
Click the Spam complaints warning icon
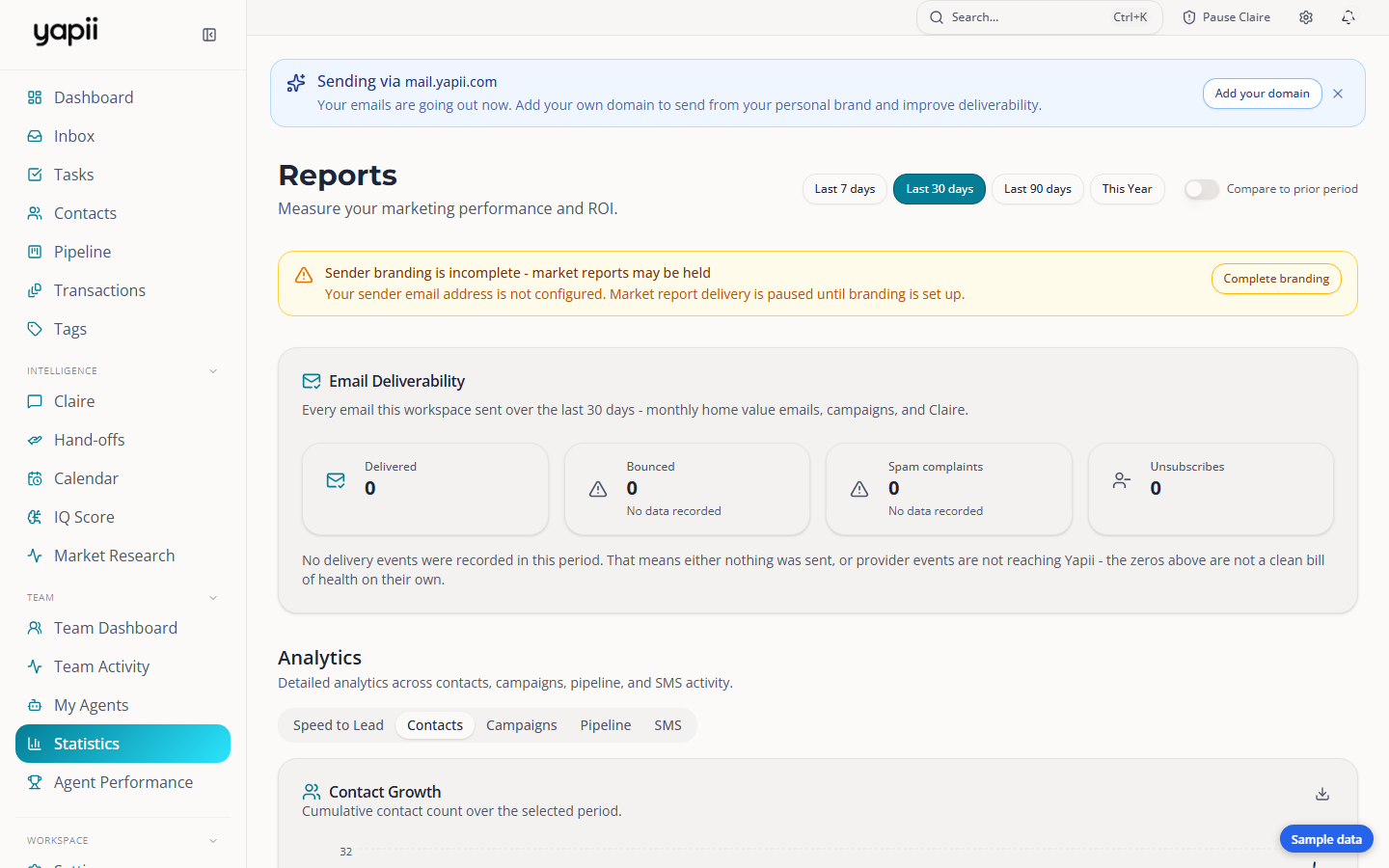click(x=859, y=489)
